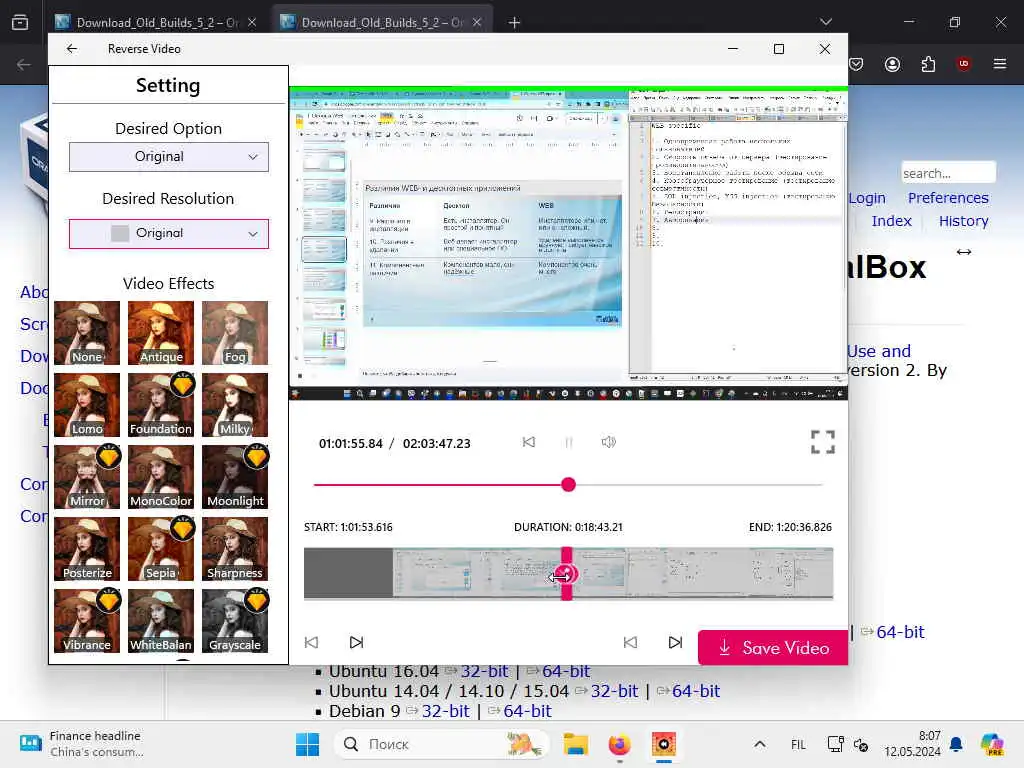Open the Desired Option dropdown
This screenshot has height=768, width=1024.
[x=168, y=157]
